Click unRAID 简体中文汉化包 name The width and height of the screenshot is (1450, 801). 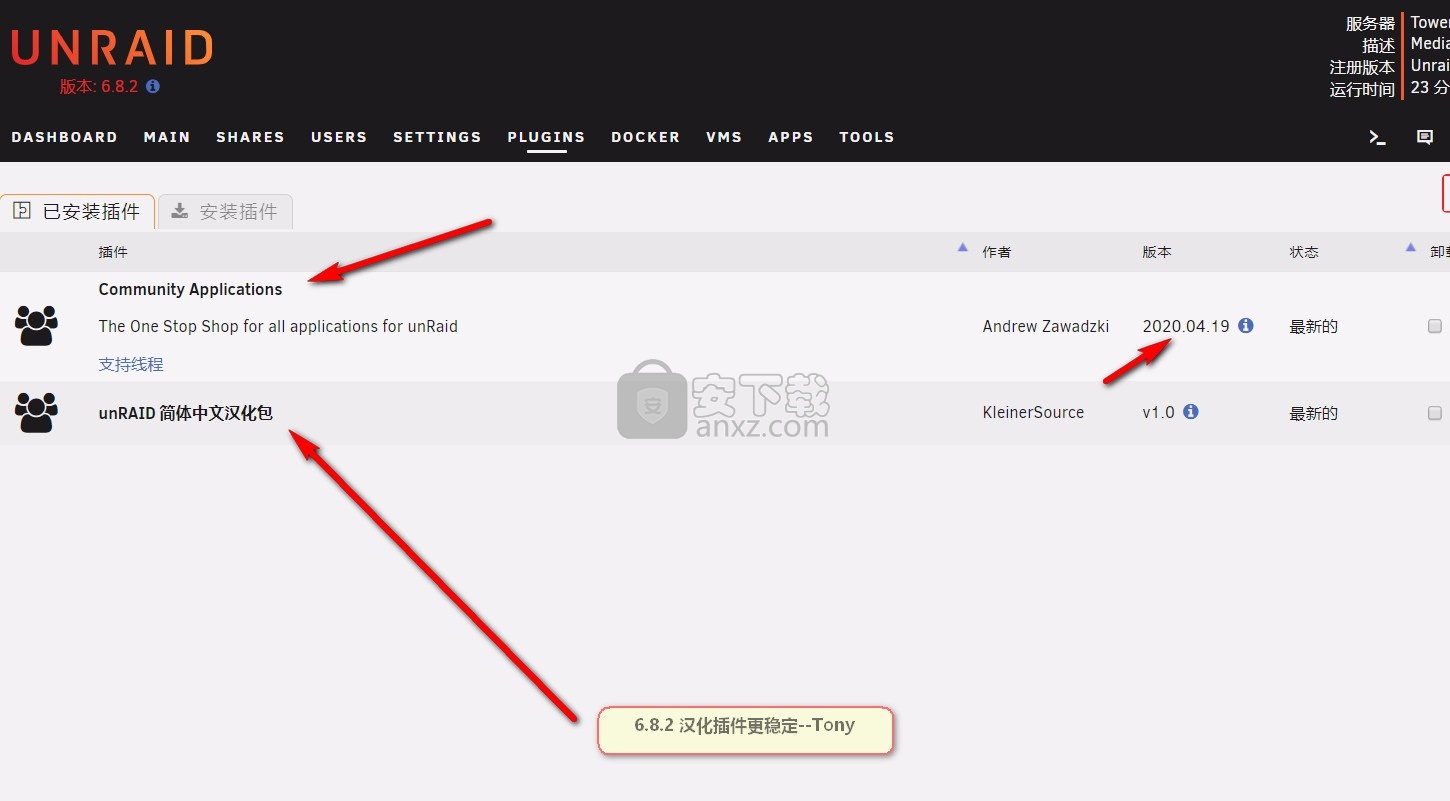coord(185,412)
